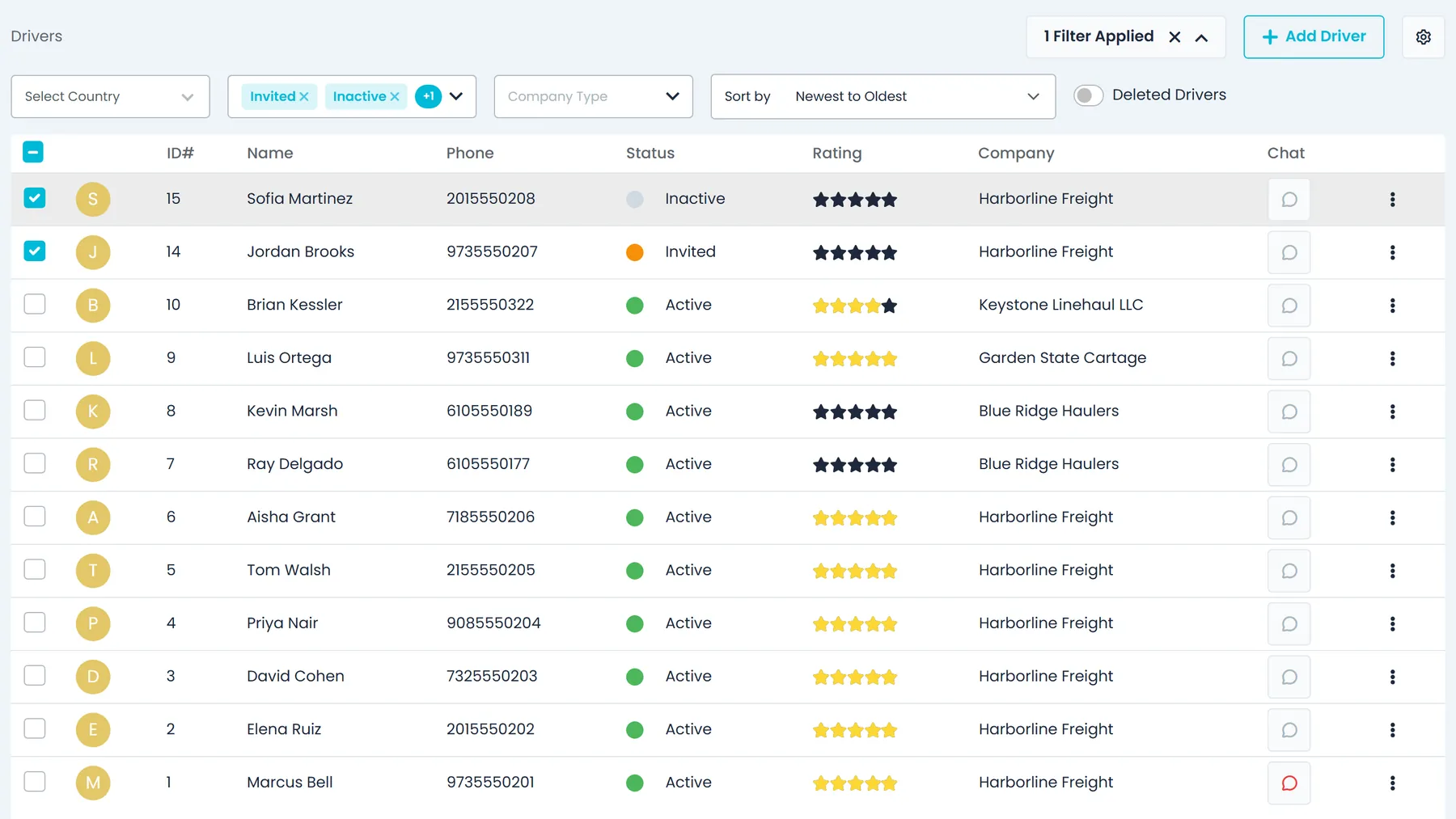
Task: Click Kevin Marsh's rating stars
Action: pyautogui.click(x=855, y=412)
